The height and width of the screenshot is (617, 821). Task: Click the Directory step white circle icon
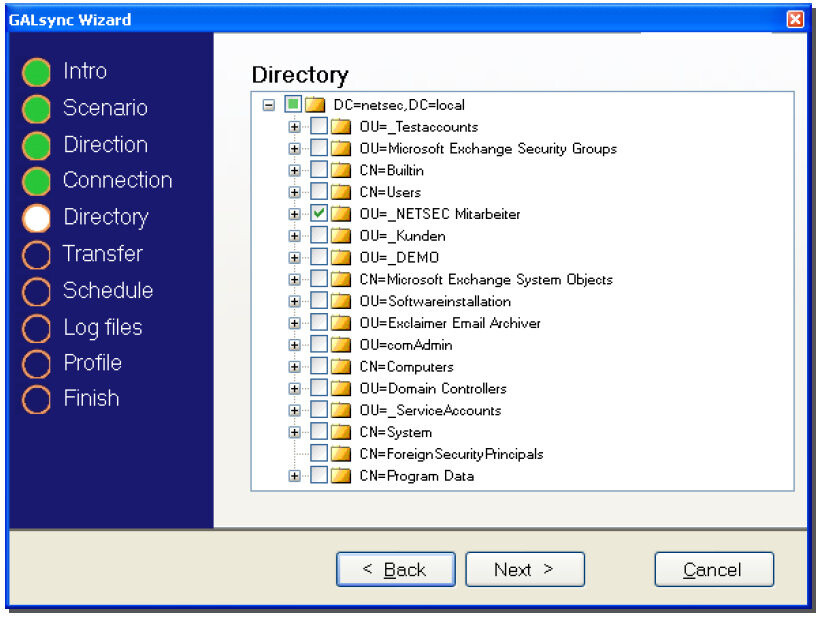pyautogui.click(x=36, y=218)
